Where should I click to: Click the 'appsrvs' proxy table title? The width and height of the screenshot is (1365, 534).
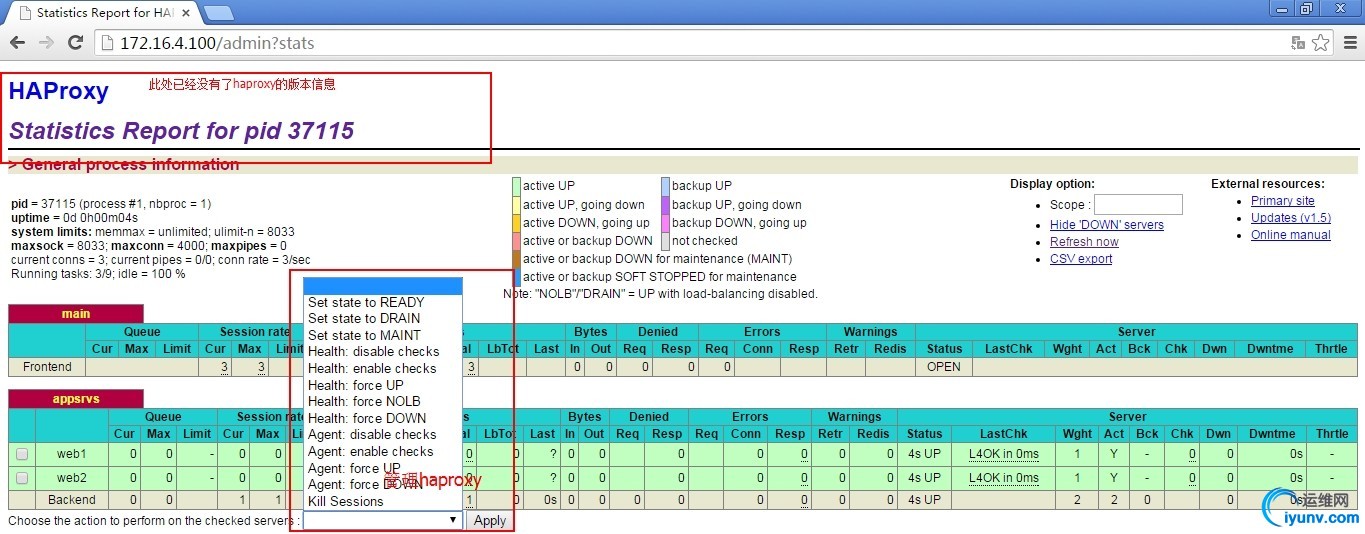tap(76, 399)
